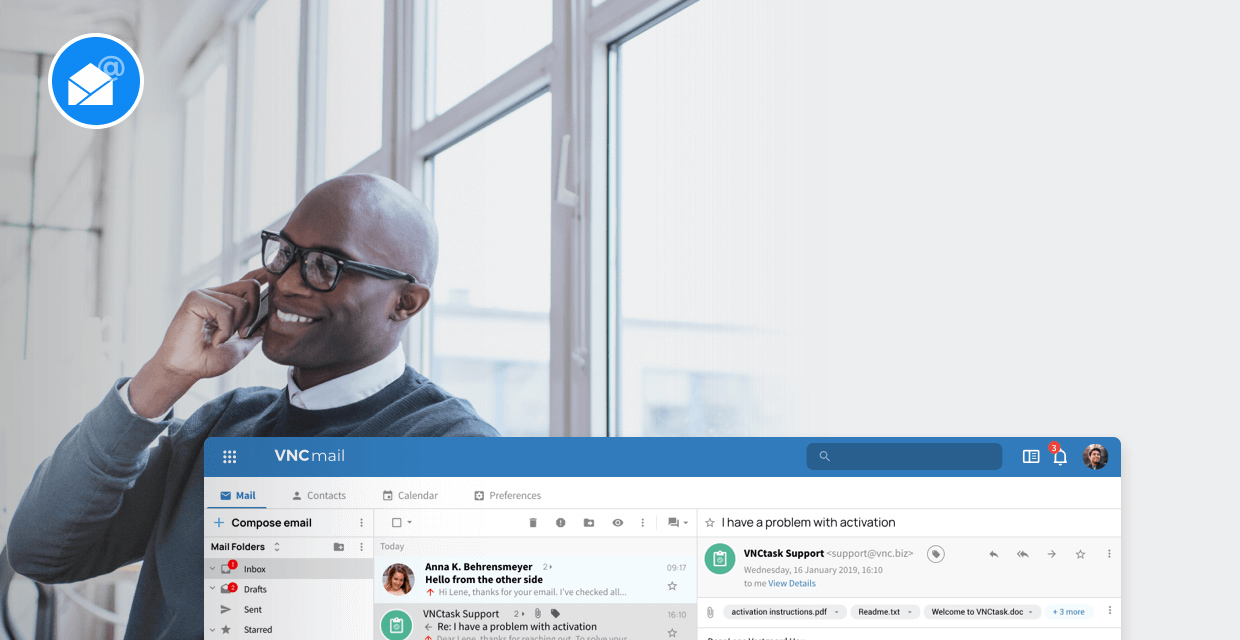The image size is (1240, 640).
Task: Star the subject I have a problem with activation
Action: (x=710, y=522)
